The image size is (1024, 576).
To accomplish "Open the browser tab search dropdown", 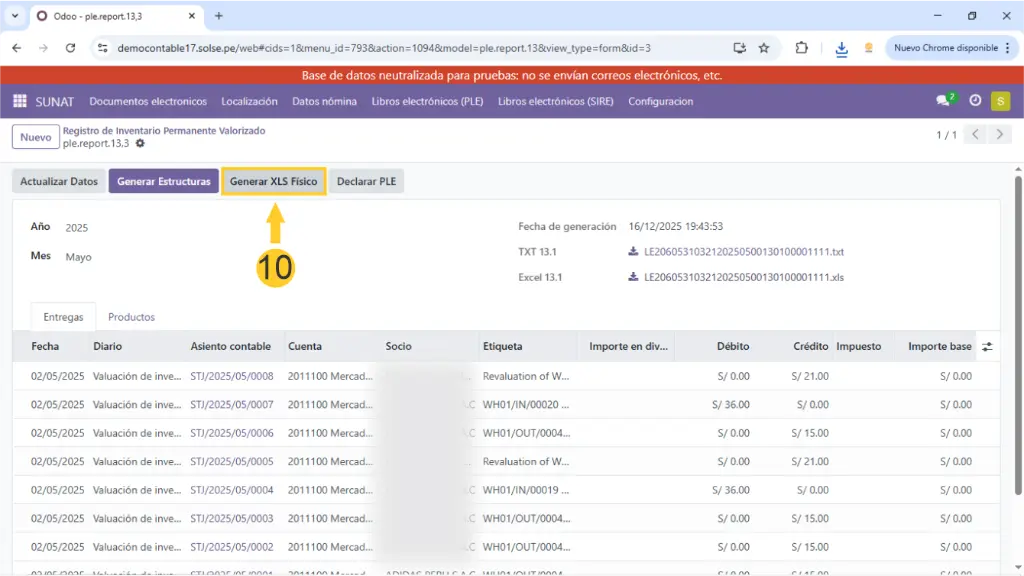I will [15, 16].
